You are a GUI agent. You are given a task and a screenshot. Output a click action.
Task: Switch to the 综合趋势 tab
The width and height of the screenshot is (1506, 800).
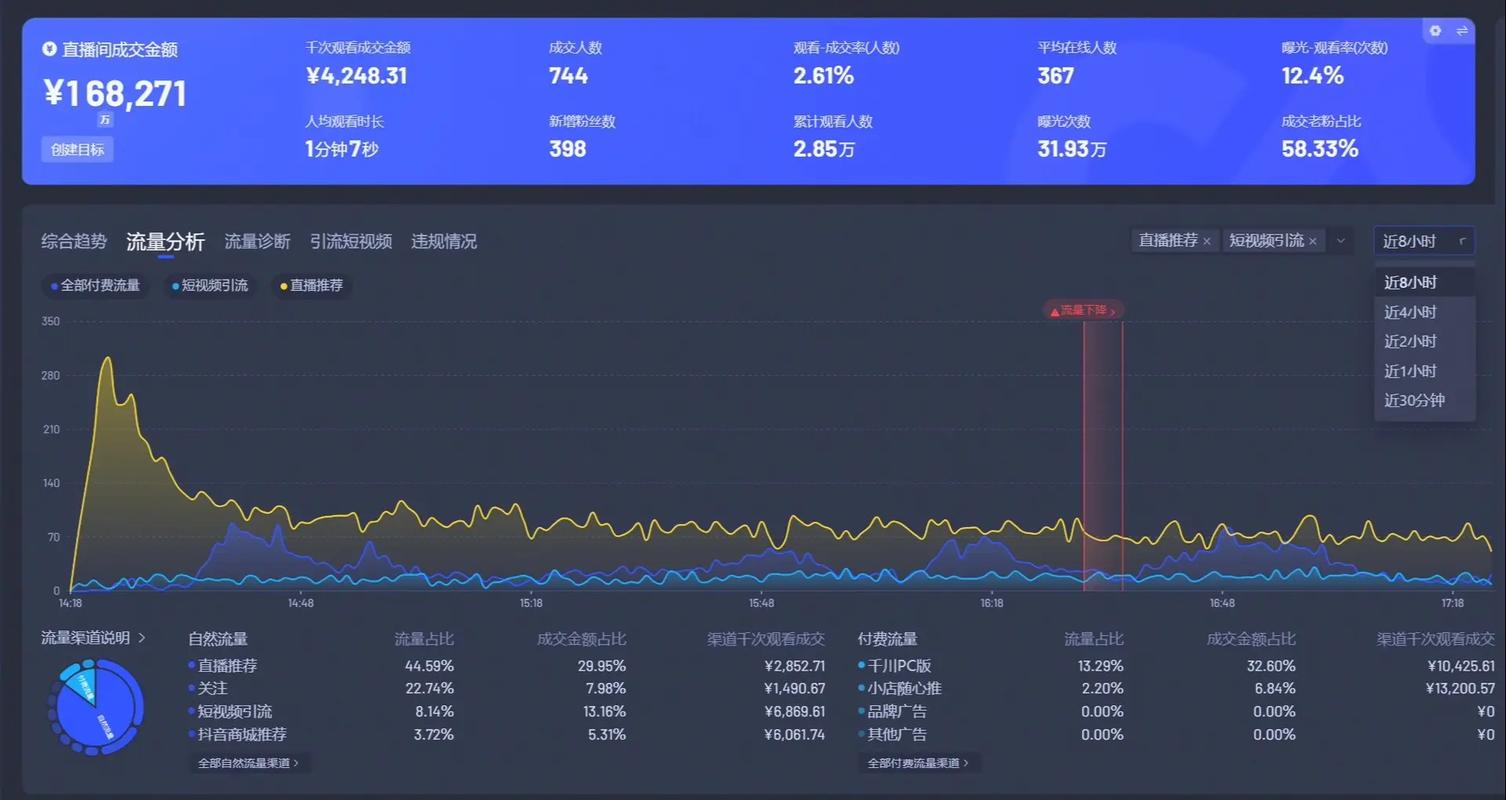(74, 241)
